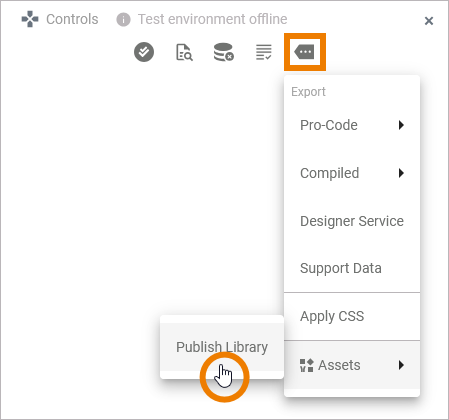Click the checklist lines icon
The height and width of the screenshot is (420, 449).
pyautogui.click(x=264, y=52)
